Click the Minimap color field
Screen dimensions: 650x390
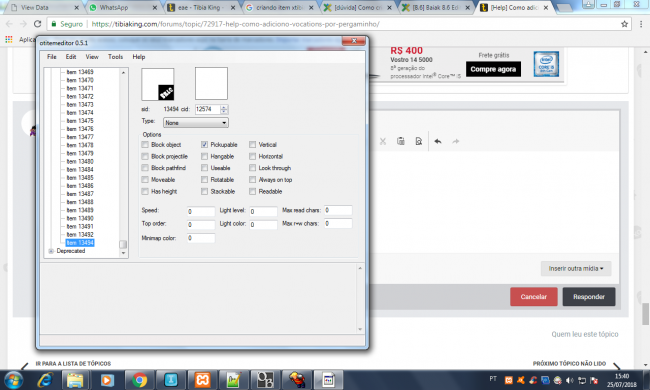(x=201, y=238)
